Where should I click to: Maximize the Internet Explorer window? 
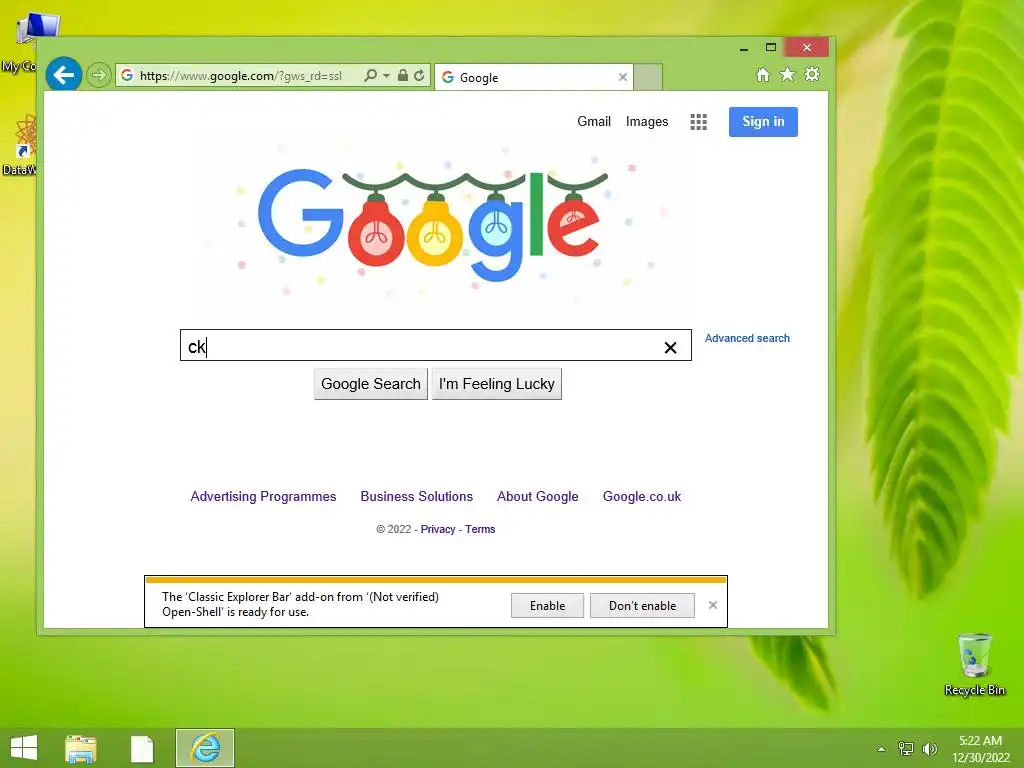click(771, 48)
